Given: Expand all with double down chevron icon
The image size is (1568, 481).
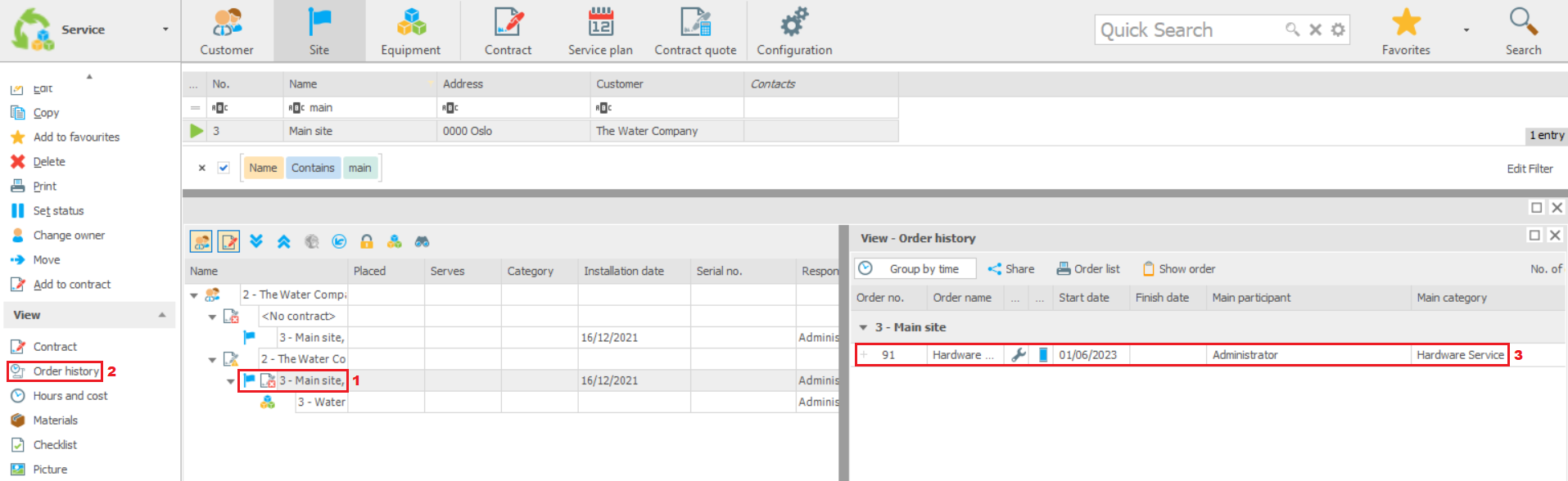Looking at the screenshot, I should tap(256, 241).
